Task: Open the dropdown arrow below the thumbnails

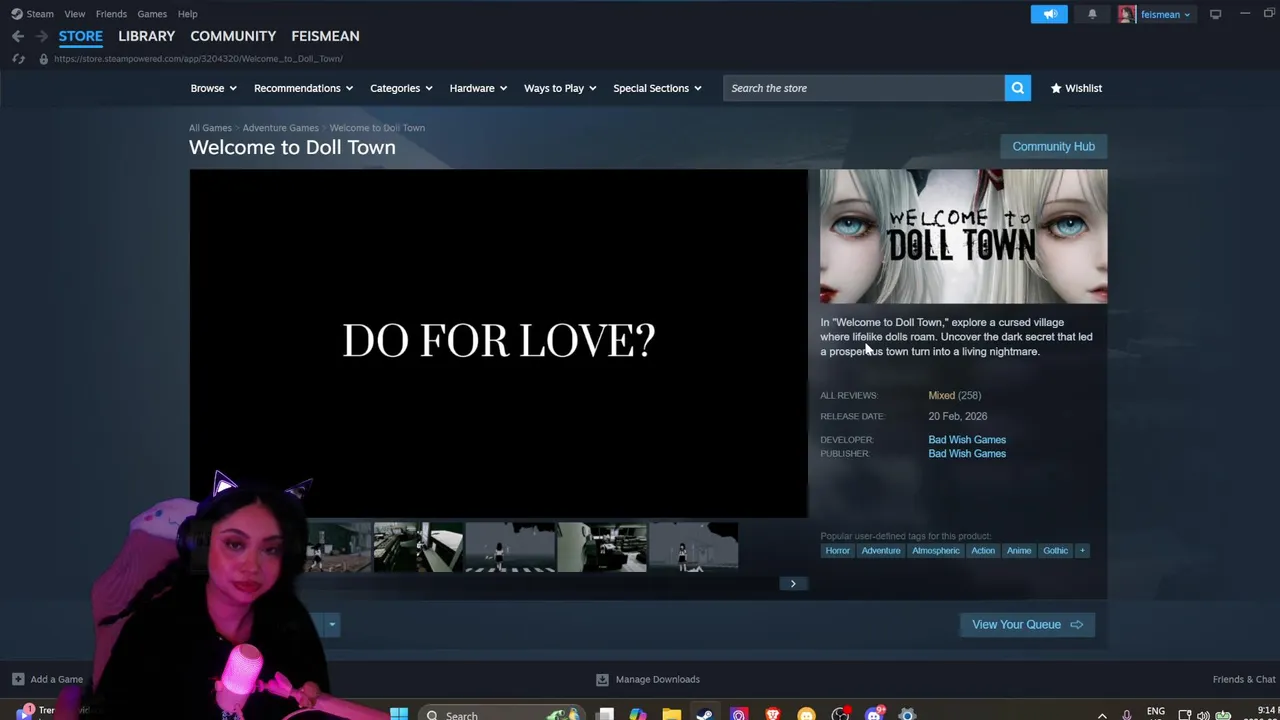Action: pyautogui.click(x=332, y=625)
